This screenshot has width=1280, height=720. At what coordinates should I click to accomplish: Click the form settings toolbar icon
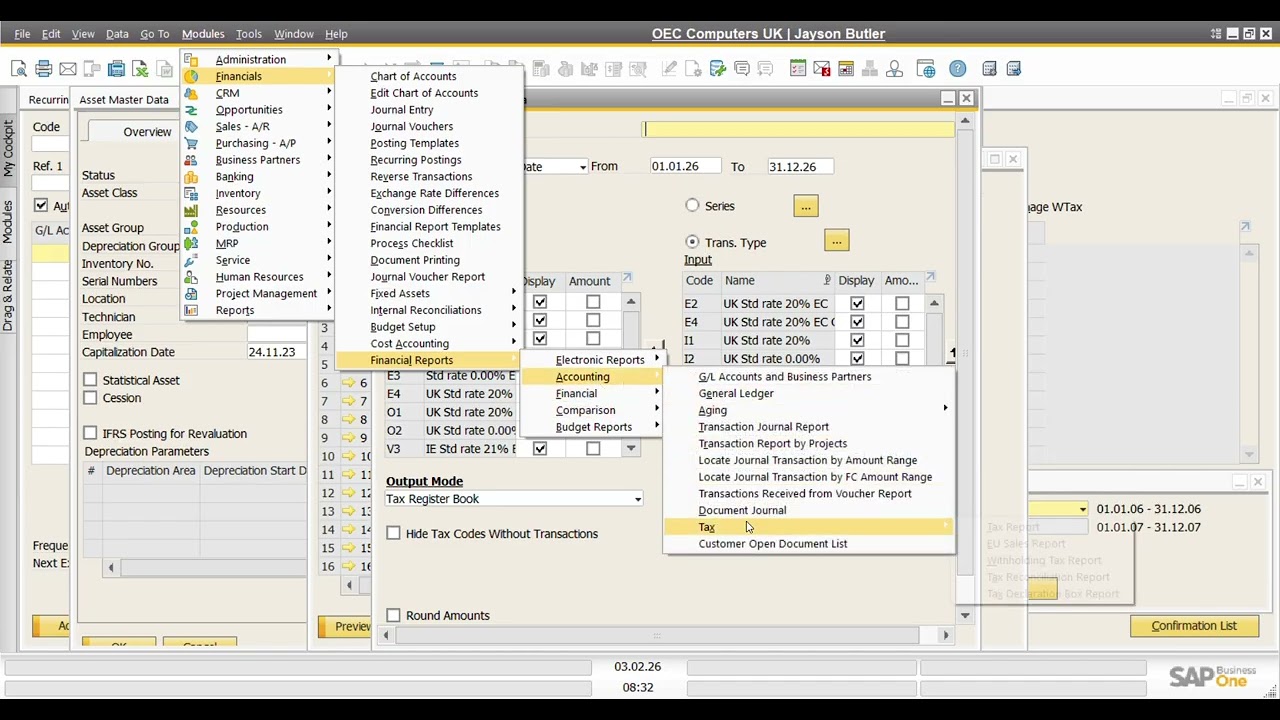pyautogui.click(x=990, y=69)
